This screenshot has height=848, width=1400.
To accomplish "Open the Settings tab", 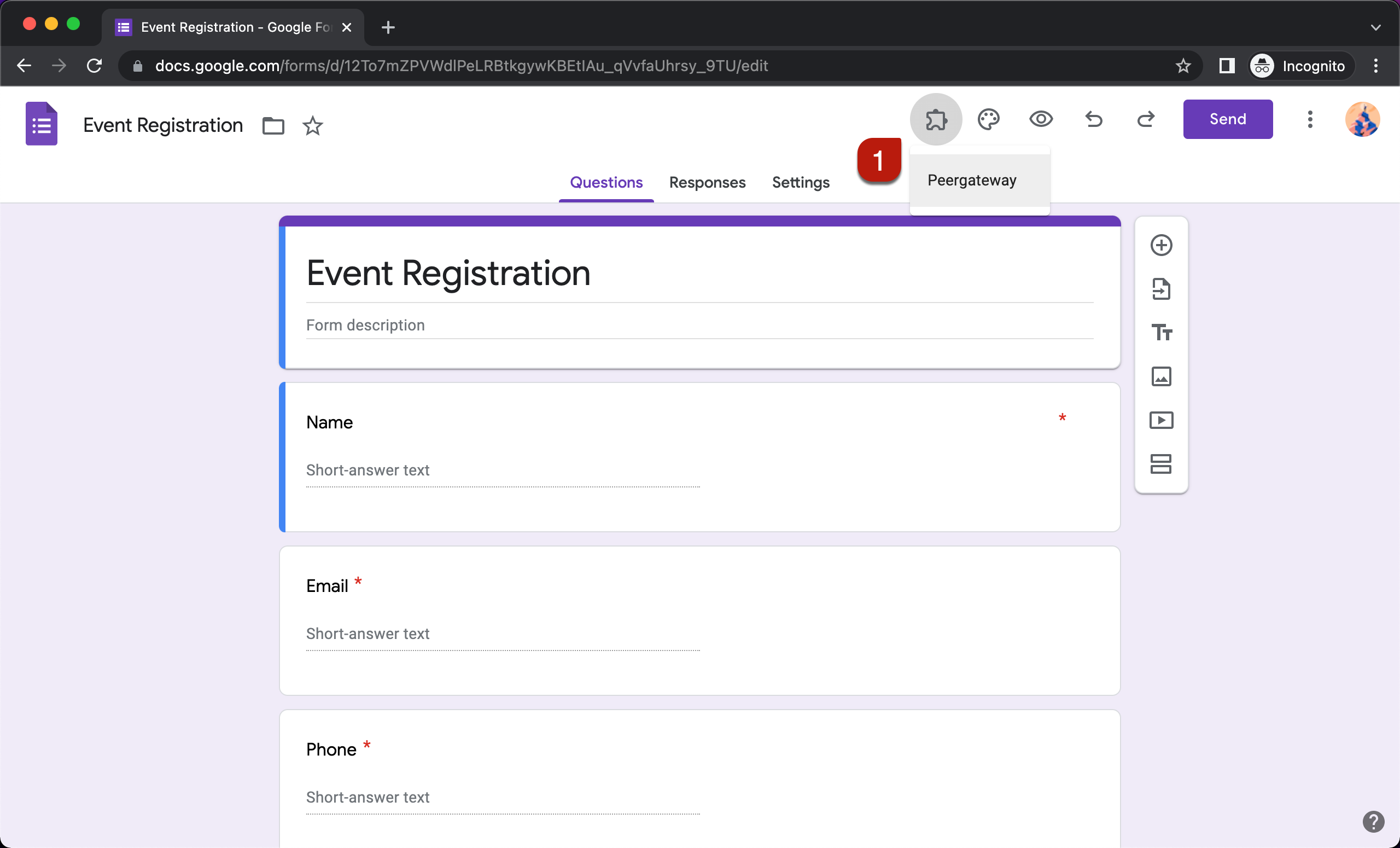I will [800, 182].
